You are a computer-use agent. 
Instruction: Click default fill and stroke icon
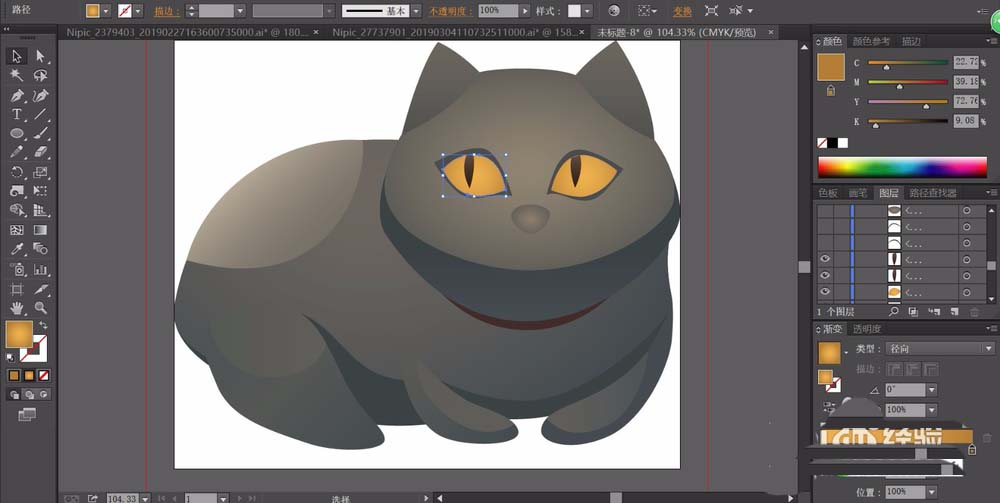pos(10,358)
